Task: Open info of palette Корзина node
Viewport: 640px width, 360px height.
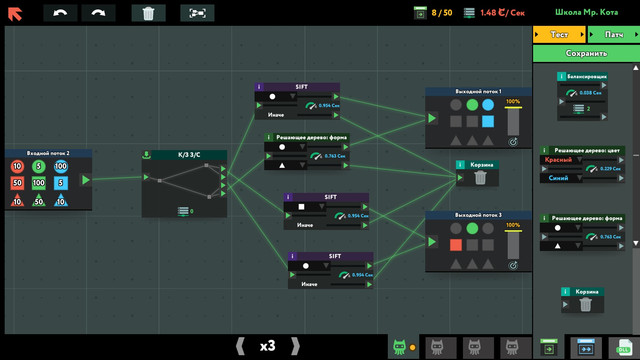Action: tap(565, 291)
